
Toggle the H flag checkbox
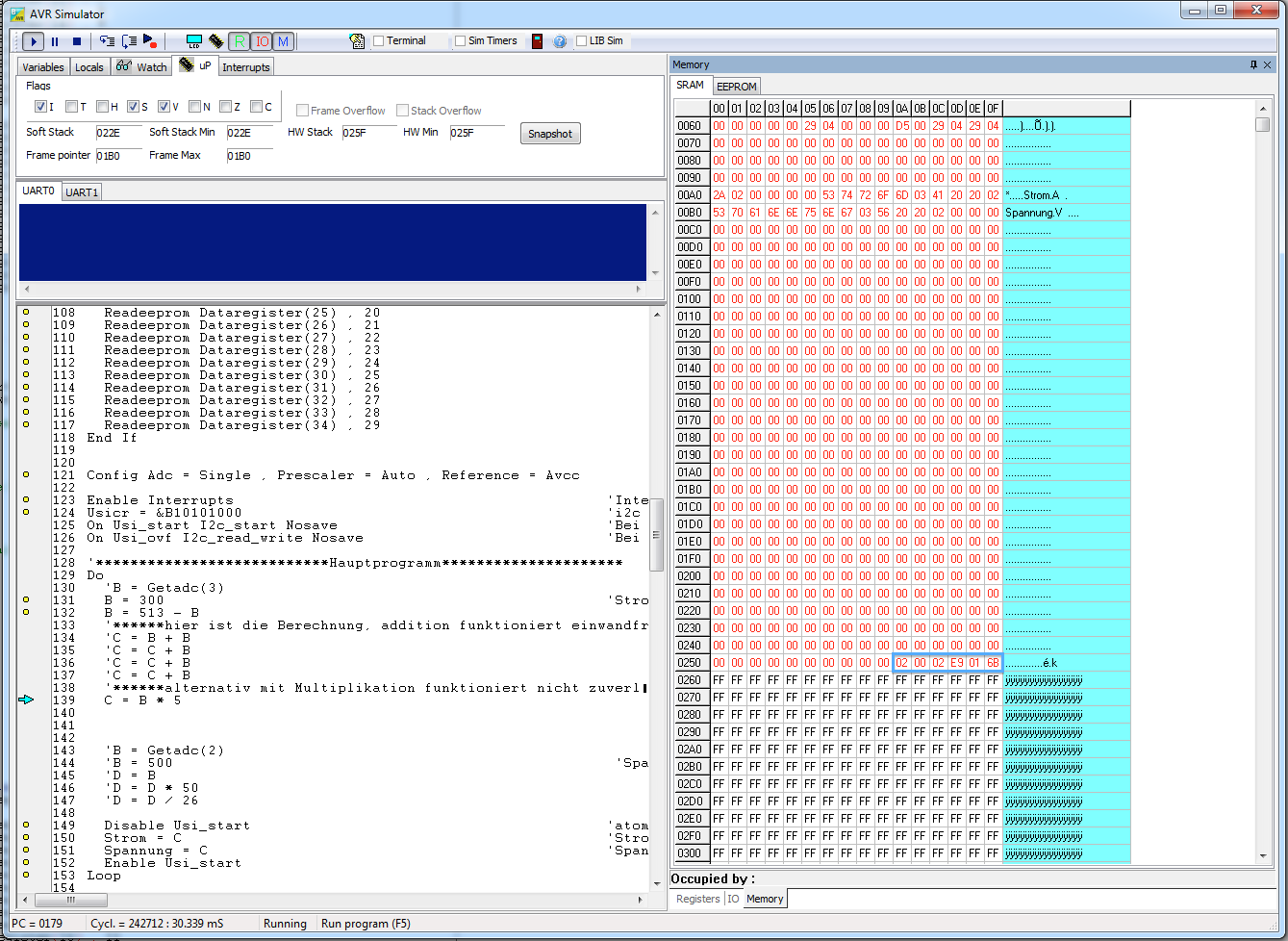click(x=102, y=107)
